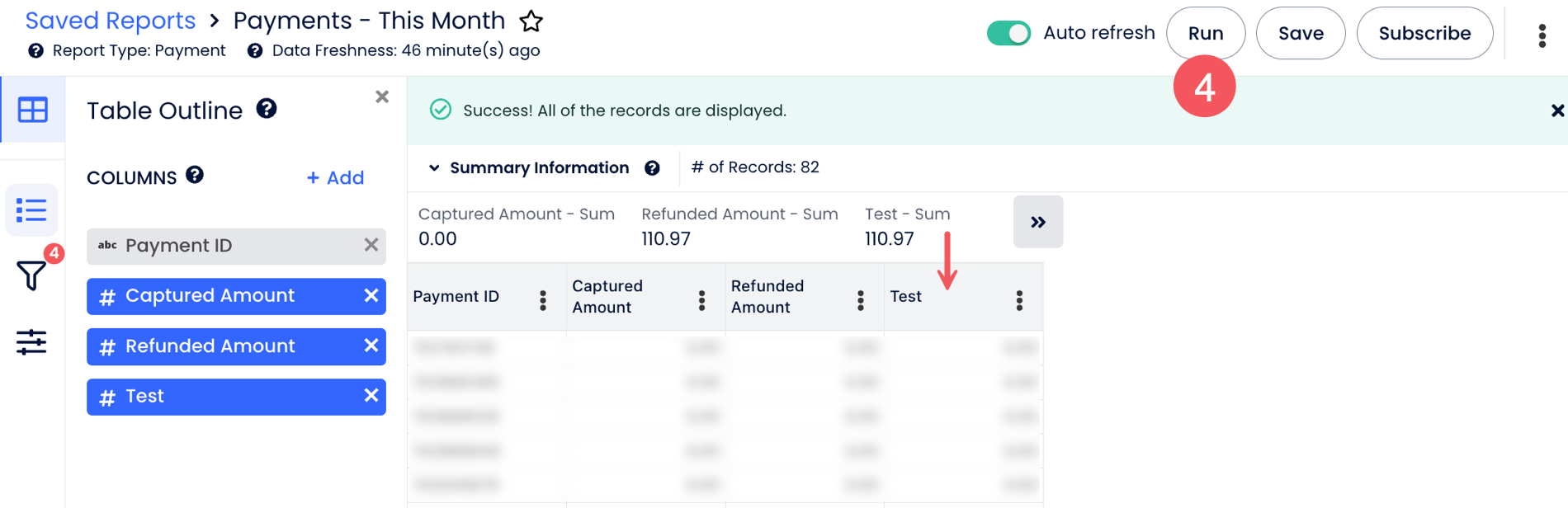The width and height of the screenshot is (1568, 508).
Task: Toggle the Auto refresh switch
Action: [x=1008, y=33]
